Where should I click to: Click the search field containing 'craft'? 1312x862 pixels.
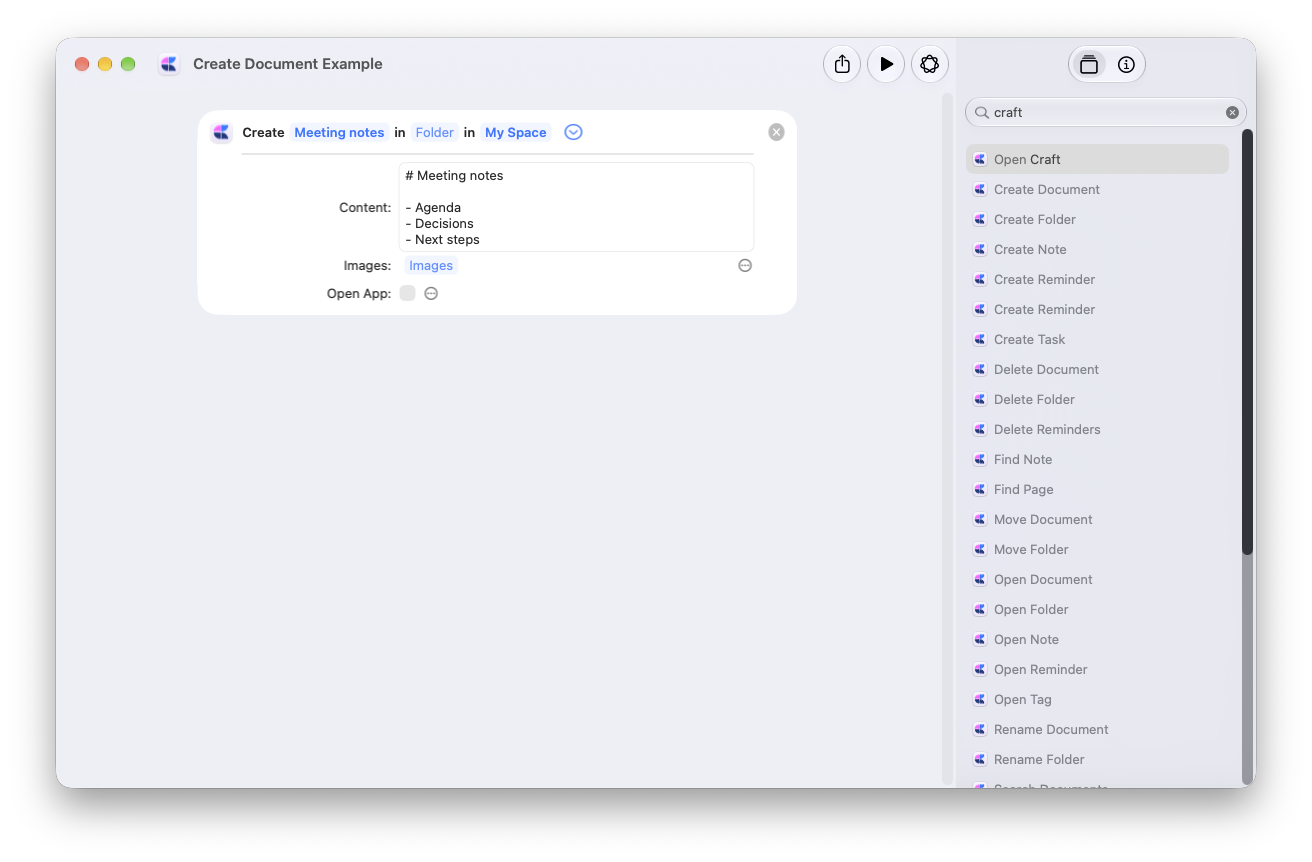point(1106,113)
